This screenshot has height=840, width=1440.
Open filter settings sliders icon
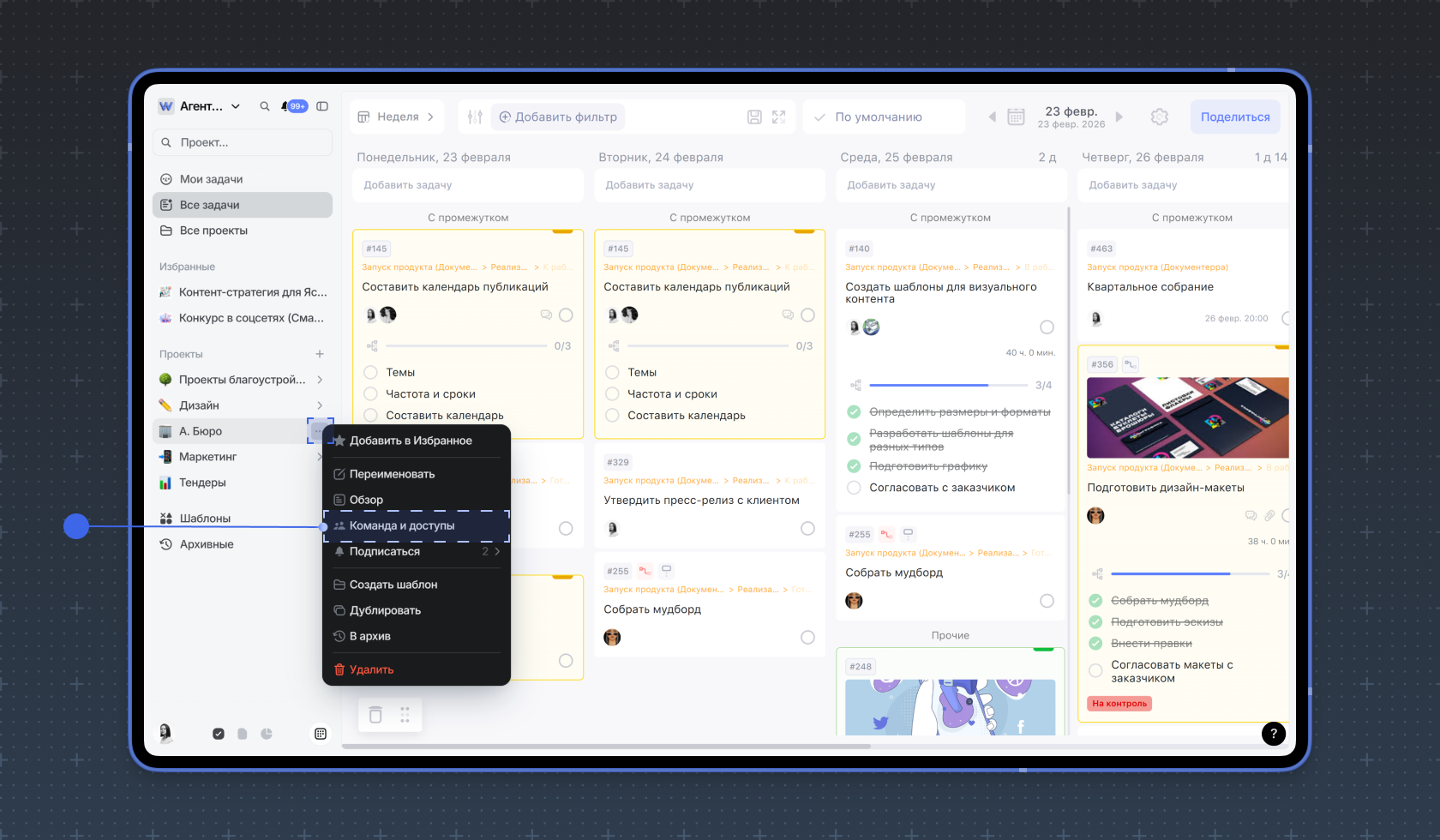point(476,117)
